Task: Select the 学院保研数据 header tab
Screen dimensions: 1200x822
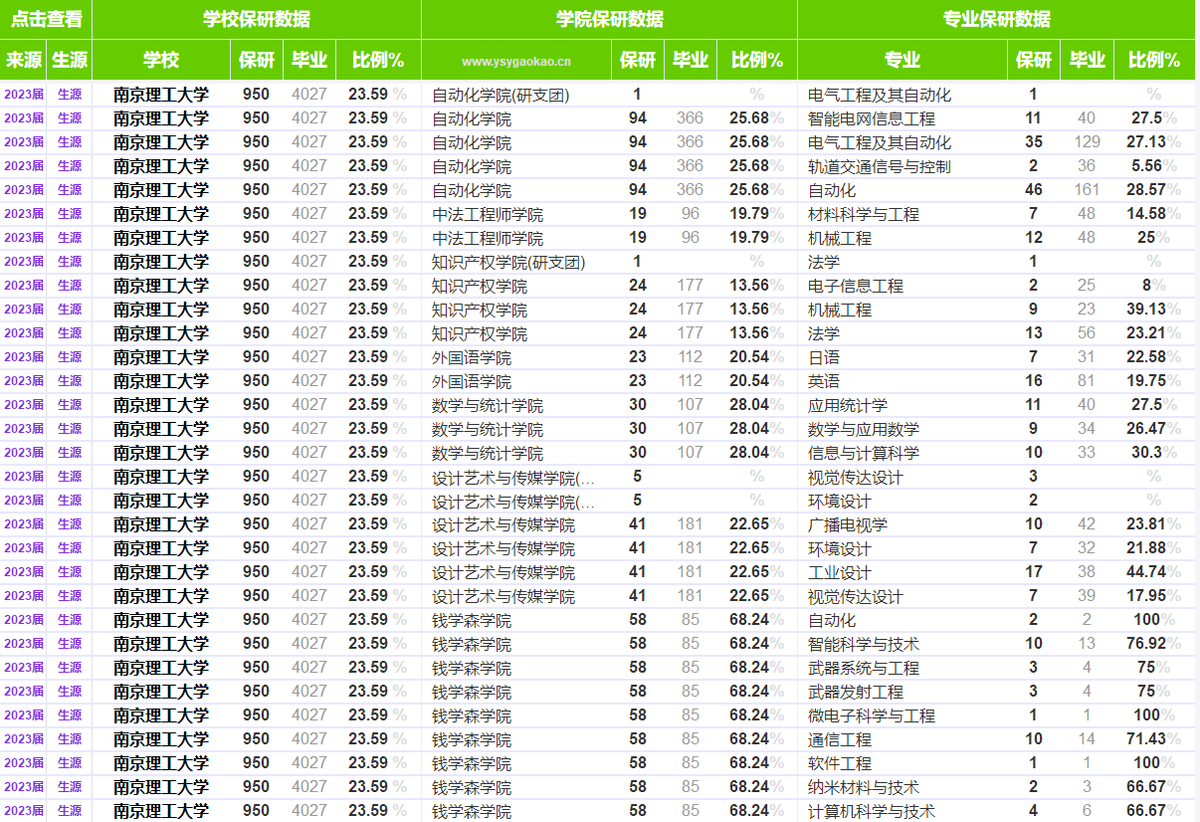Action: pos(609,19)
